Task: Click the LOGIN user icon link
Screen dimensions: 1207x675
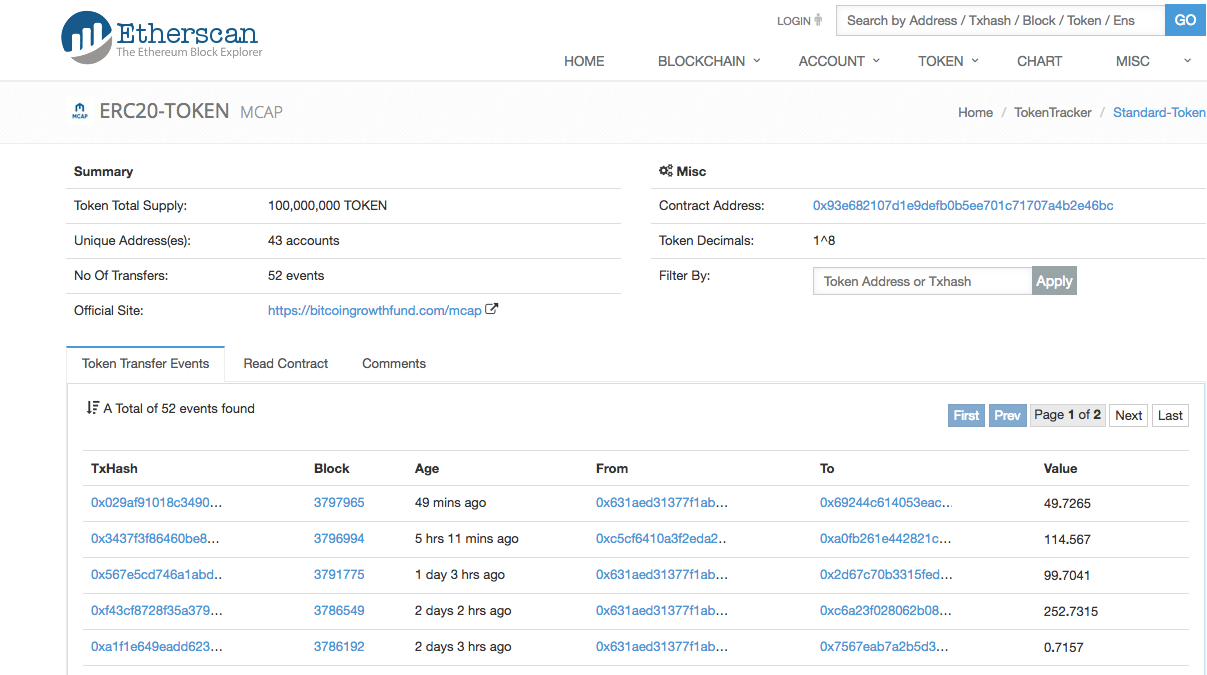Action: pos(799,20)
